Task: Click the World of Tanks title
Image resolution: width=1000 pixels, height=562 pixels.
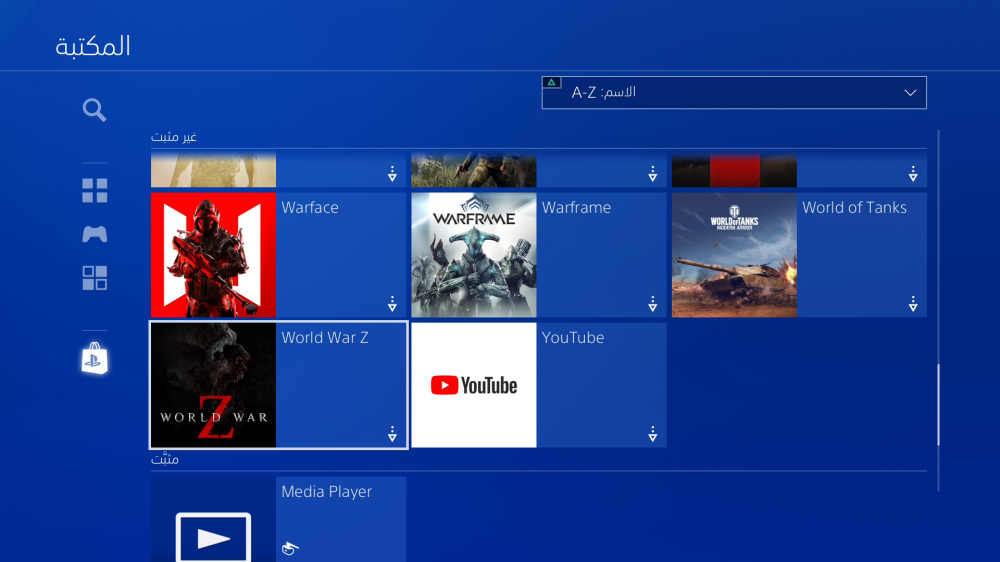Action: pyautogui.click(x=854, y=208)
